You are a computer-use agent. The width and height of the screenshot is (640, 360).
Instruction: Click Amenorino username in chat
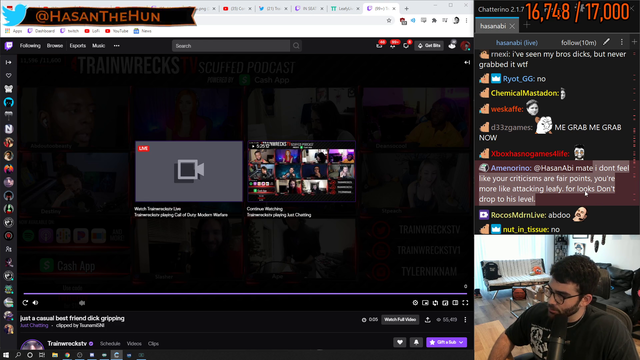pos(511,168)
